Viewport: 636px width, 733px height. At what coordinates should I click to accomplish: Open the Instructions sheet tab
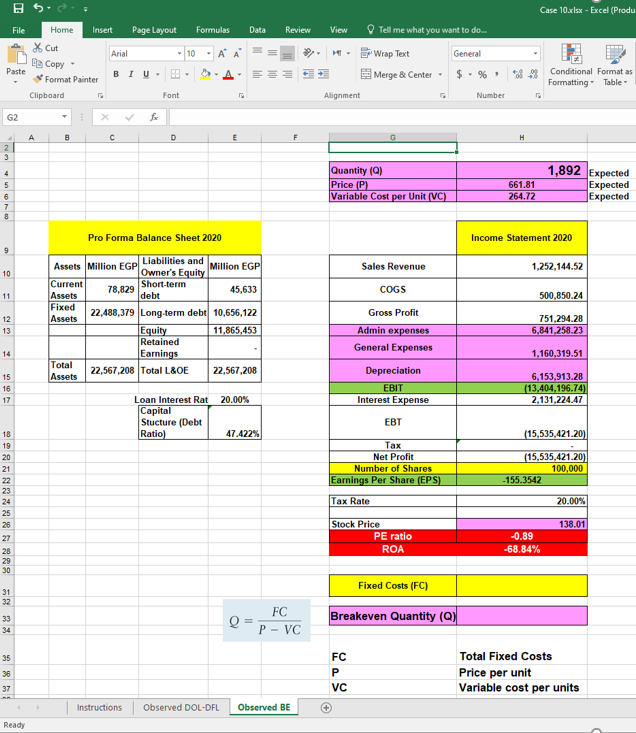point(99,707)
